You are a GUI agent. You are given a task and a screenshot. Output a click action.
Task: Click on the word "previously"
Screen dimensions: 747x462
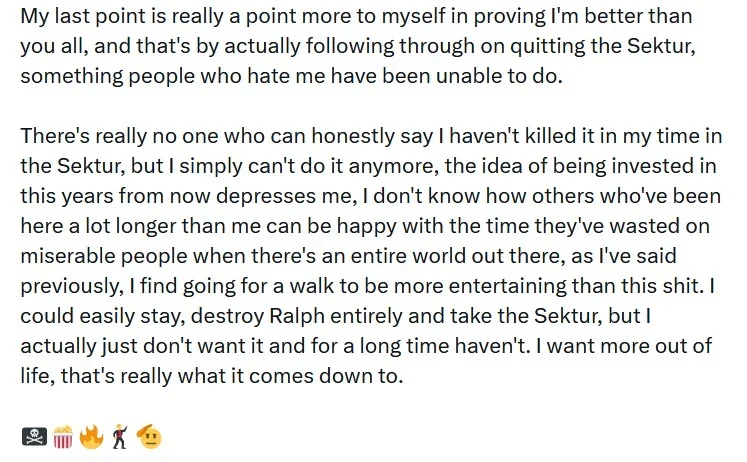(x=70, y=286)
